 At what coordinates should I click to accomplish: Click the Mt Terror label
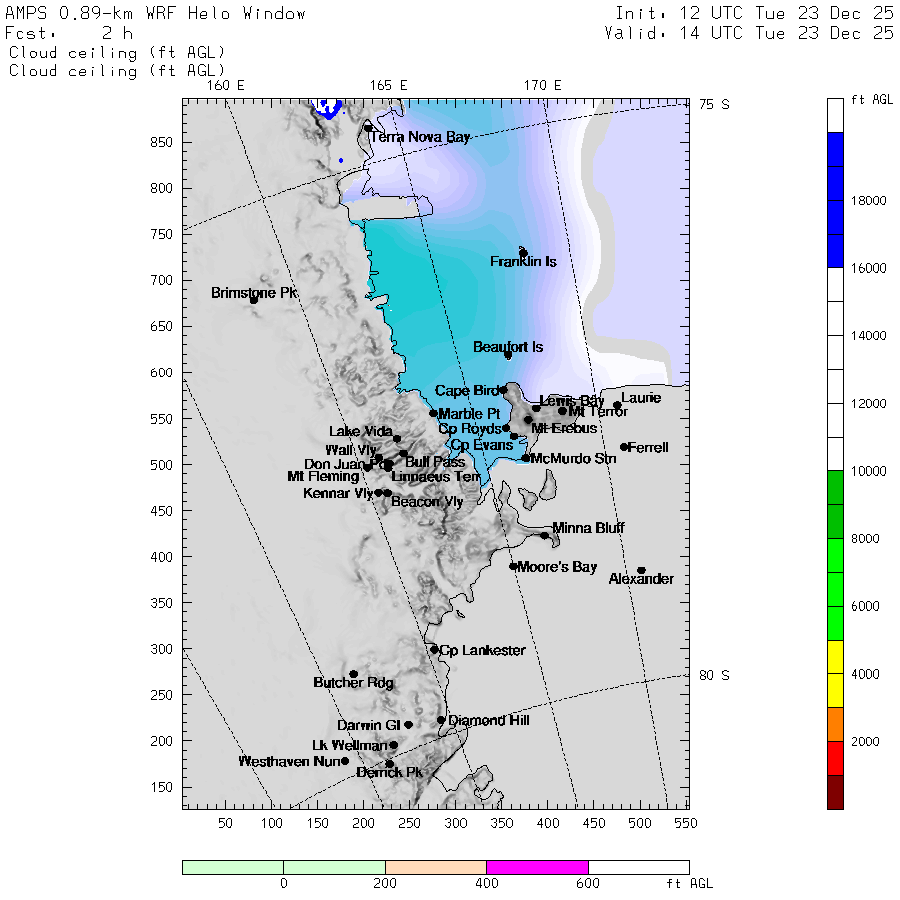[598, 412]
